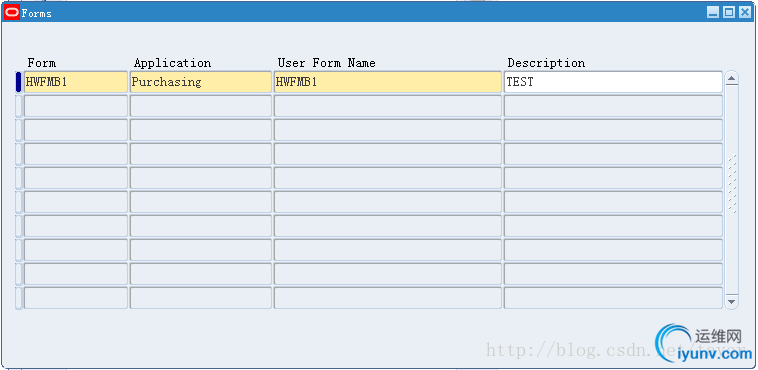This screenshot has width=758, height=370.
Task: Click the scrollbar up arrow
Action: coord(731,79)
